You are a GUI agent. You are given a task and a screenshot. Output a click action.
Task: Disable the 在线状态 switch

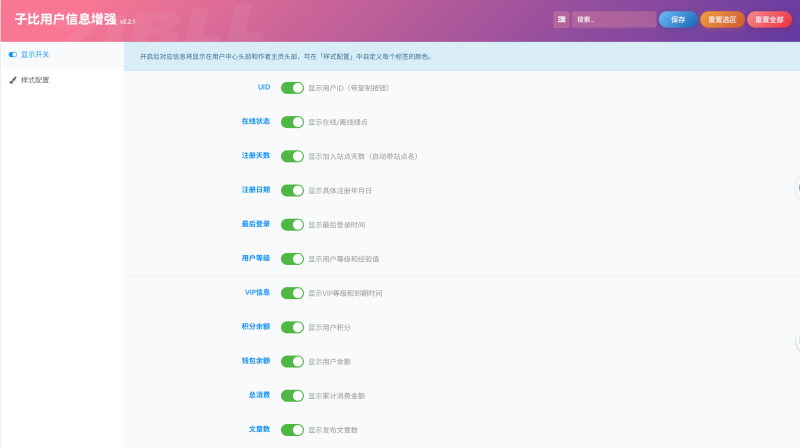[292, 122]
